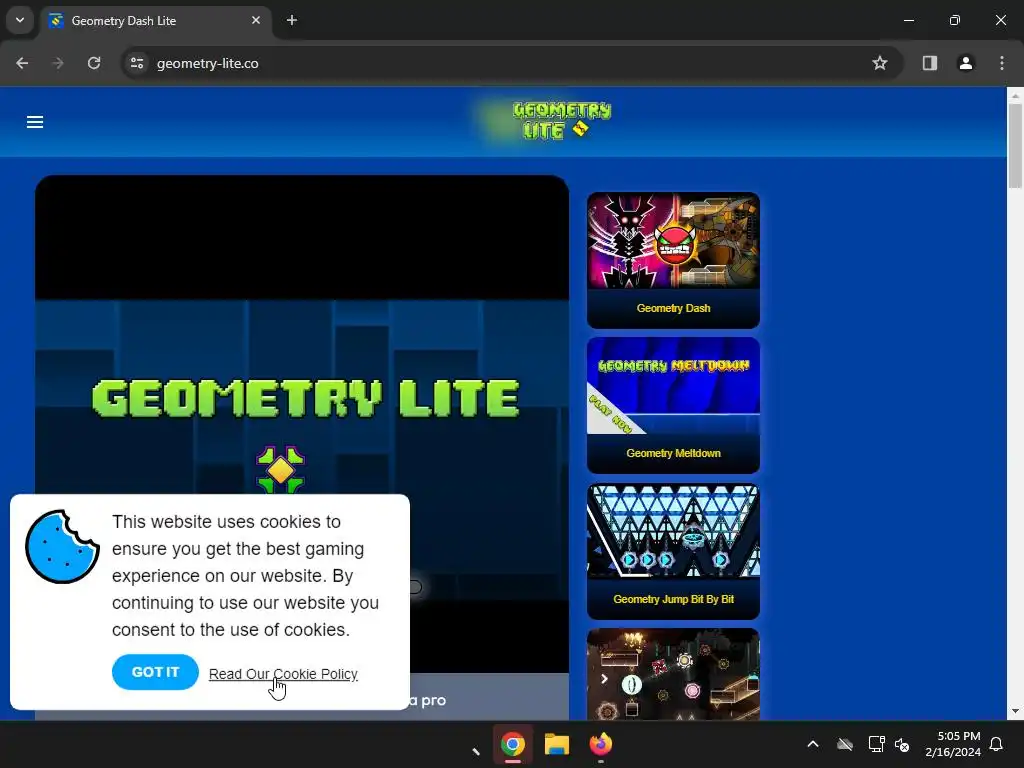Screen dimensions: 1024x768
Task: Open the Geometry Dash game thumbnail
Action: [673, 241]
